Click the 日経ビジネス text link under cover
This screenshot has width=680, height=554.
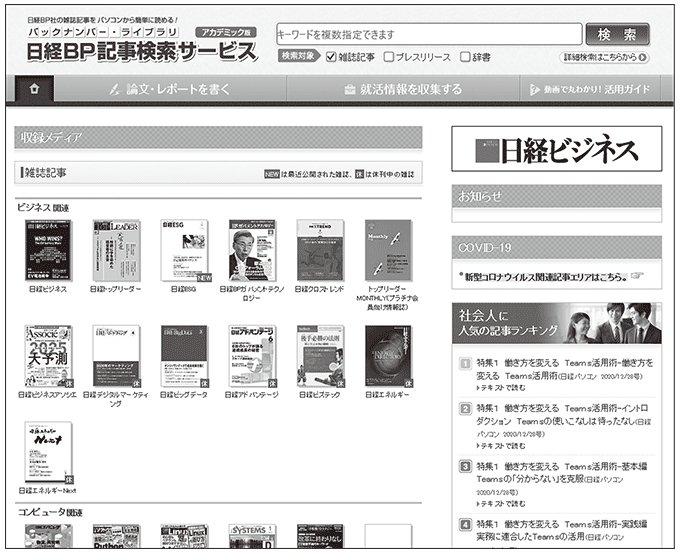pyautogui.click(x=48, y=289)
